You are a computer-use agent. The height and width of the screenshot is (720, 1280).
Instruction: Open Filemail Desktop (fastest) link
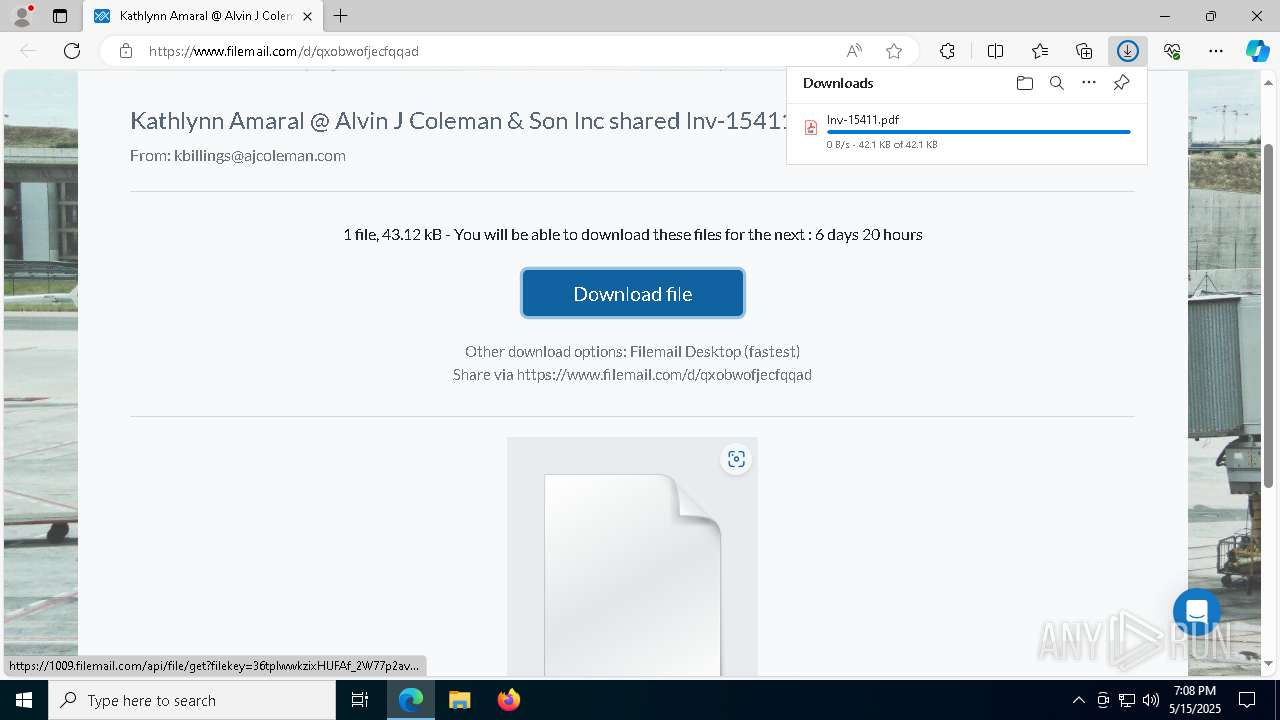point(715,352)
